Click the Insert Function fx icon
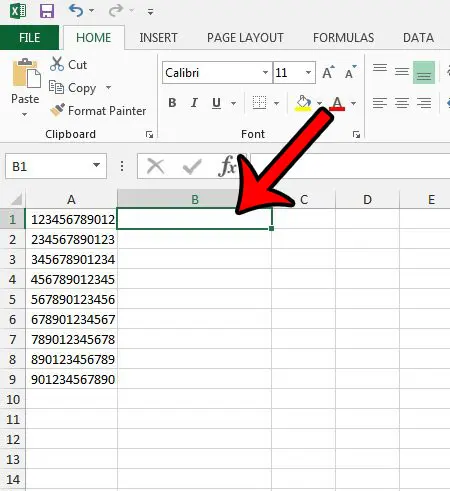Viewport: 450px width, 491px height. (x=227, y=166)
